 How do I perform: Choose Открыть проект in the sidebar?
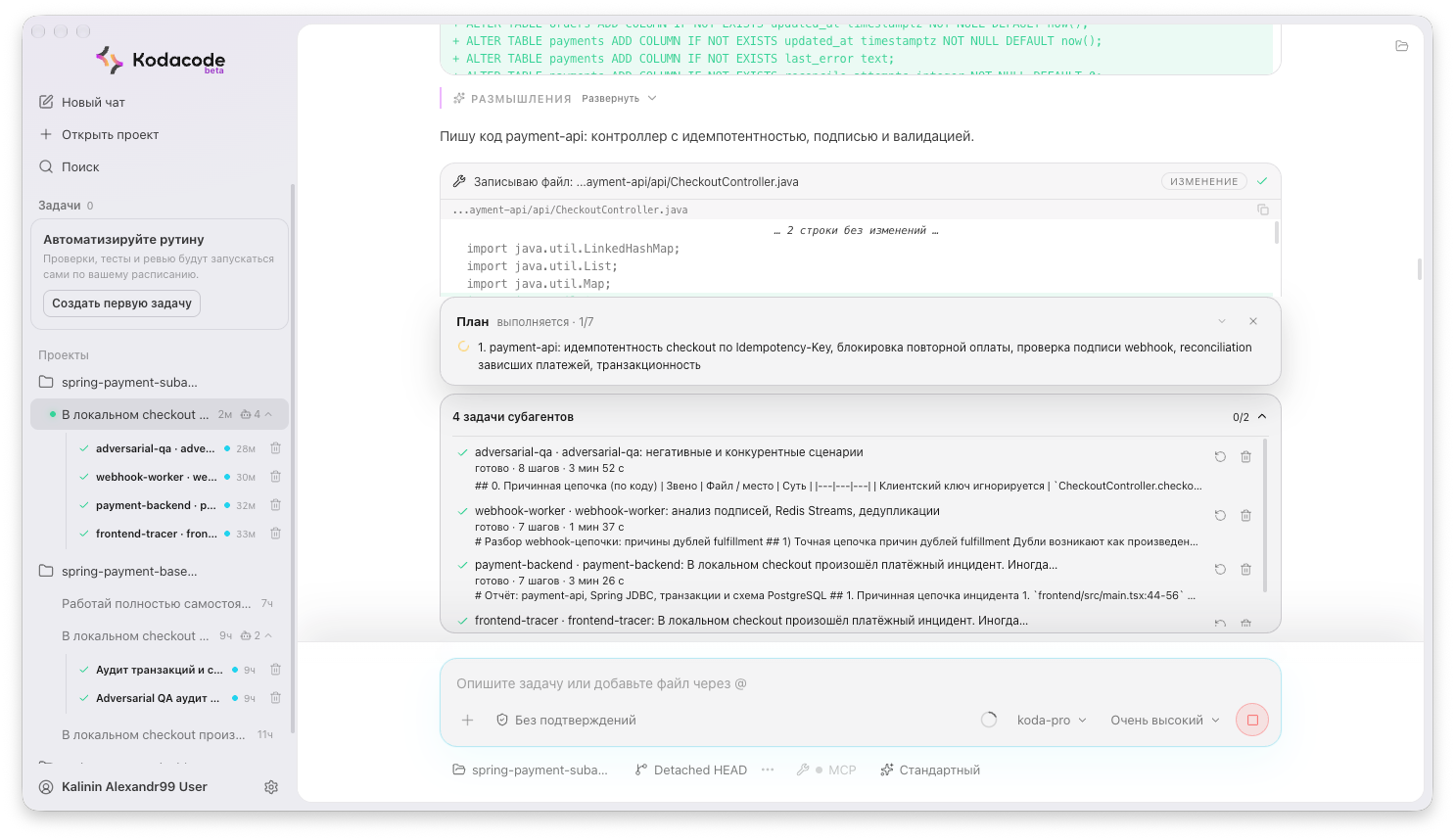pos(99,134)
